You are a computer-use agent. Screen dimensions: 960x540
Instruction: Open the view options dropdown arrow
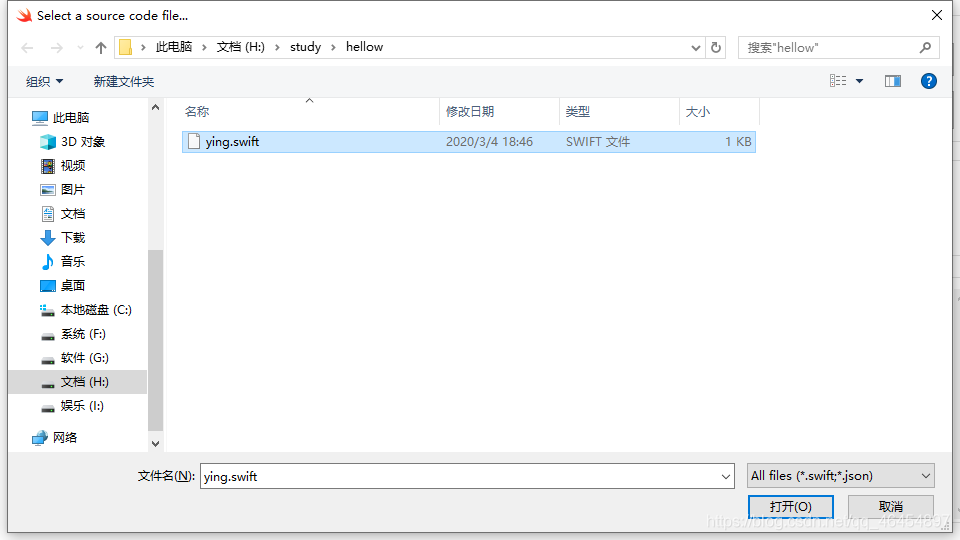(x=860, y=81)
